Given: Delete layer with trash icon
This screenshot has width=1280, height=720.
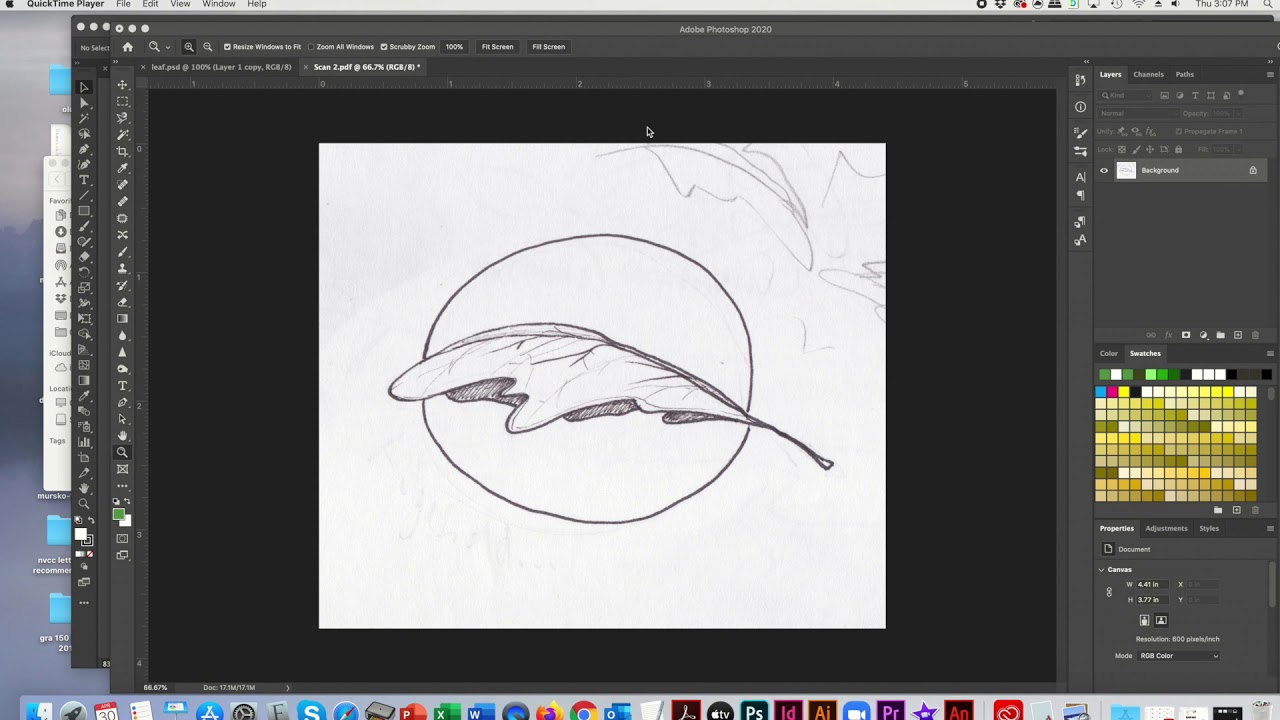Looking at the screenshot, I should click(x=1255, y=335).
